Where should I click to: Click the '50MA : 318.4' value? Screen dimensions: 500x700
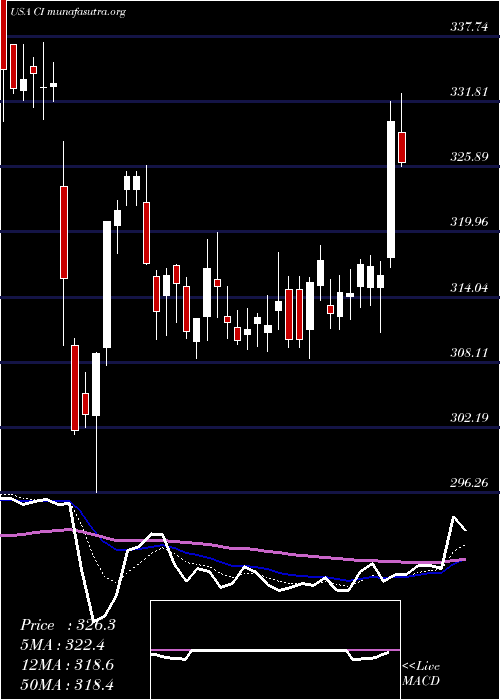click(67, 684)
